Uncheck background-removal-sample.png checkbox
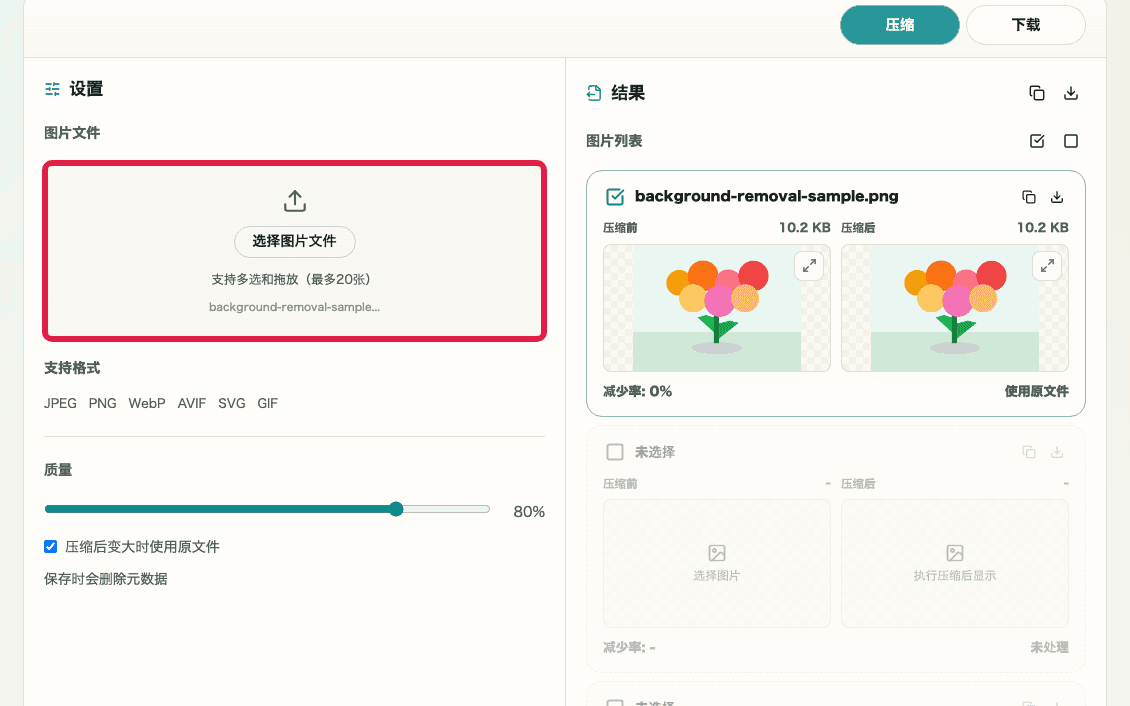Image resolution: width=1130 pixels, height=706 pixels. click(x=615, y=197)
